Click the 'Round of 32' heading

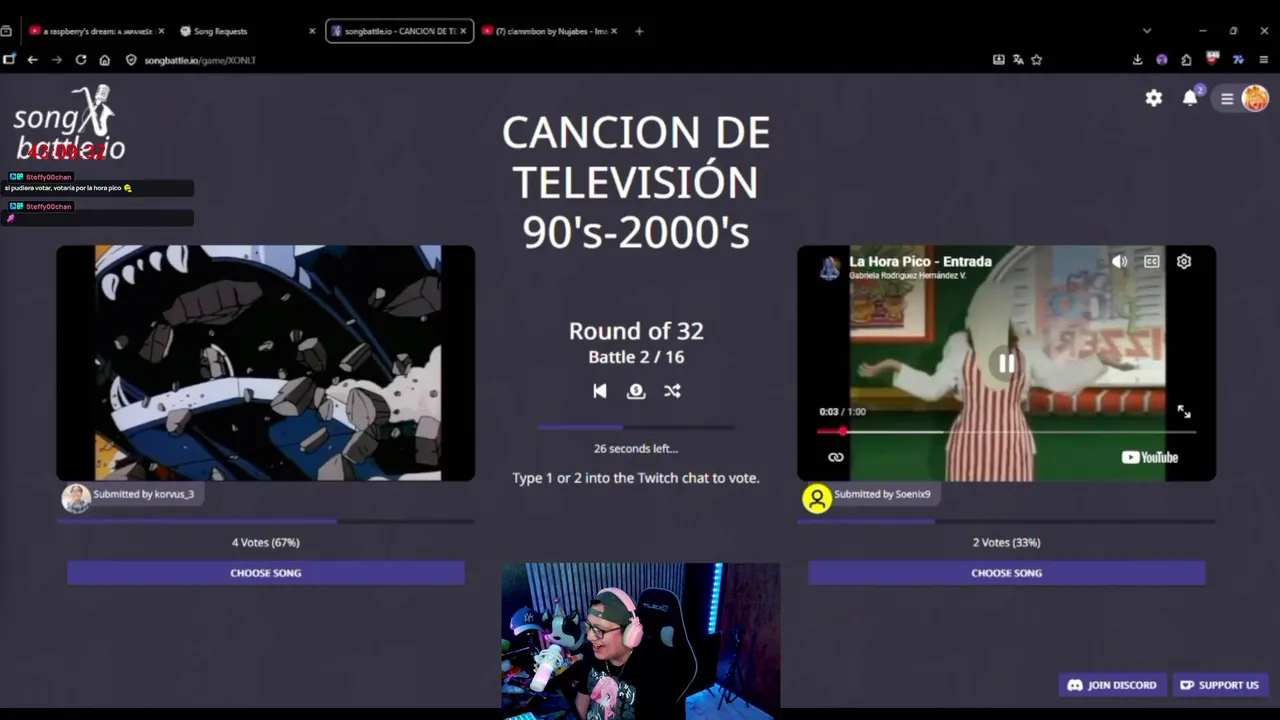pyautogui.click(x=636, y=331)
